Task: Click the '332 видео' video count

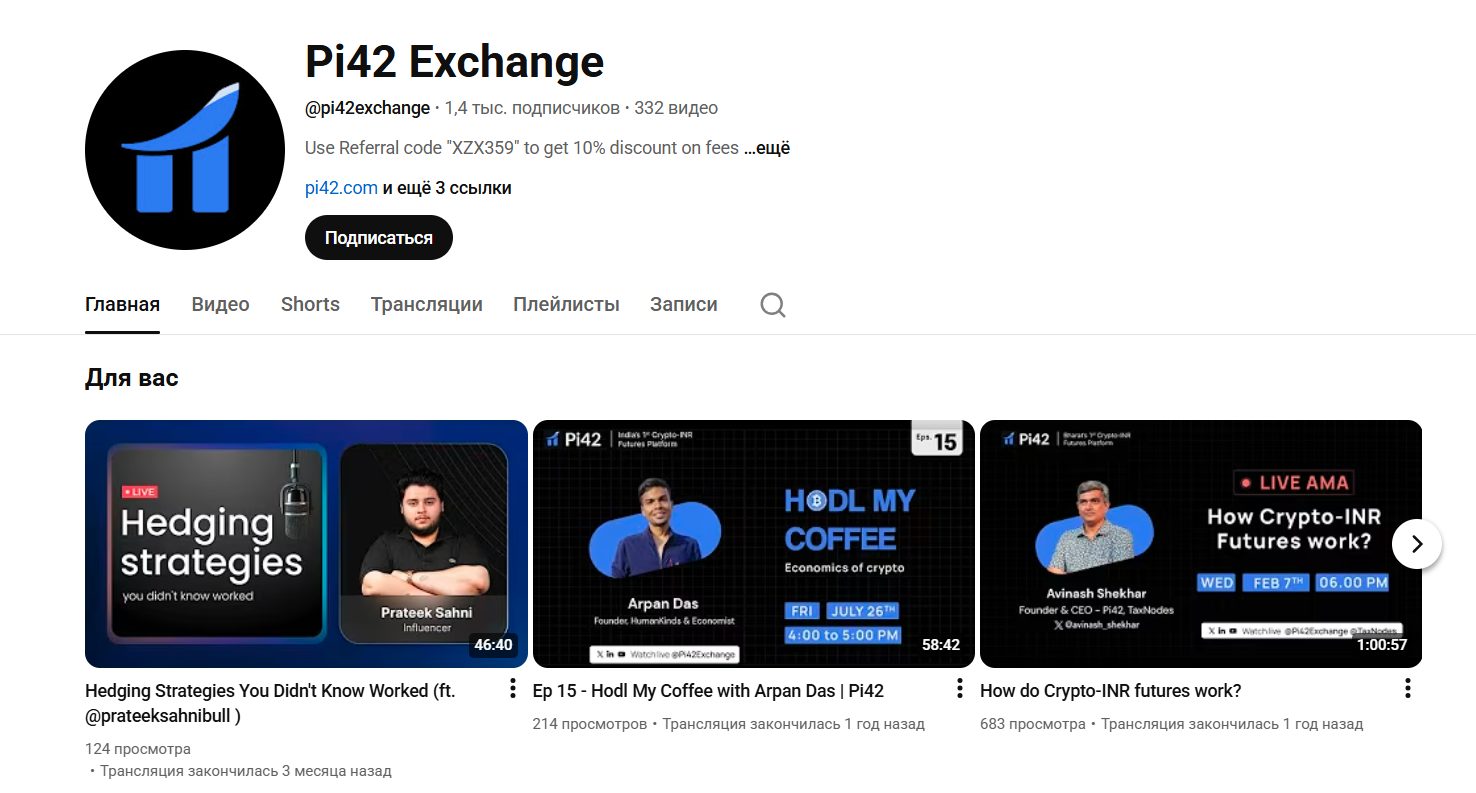Action: point(676,108)
